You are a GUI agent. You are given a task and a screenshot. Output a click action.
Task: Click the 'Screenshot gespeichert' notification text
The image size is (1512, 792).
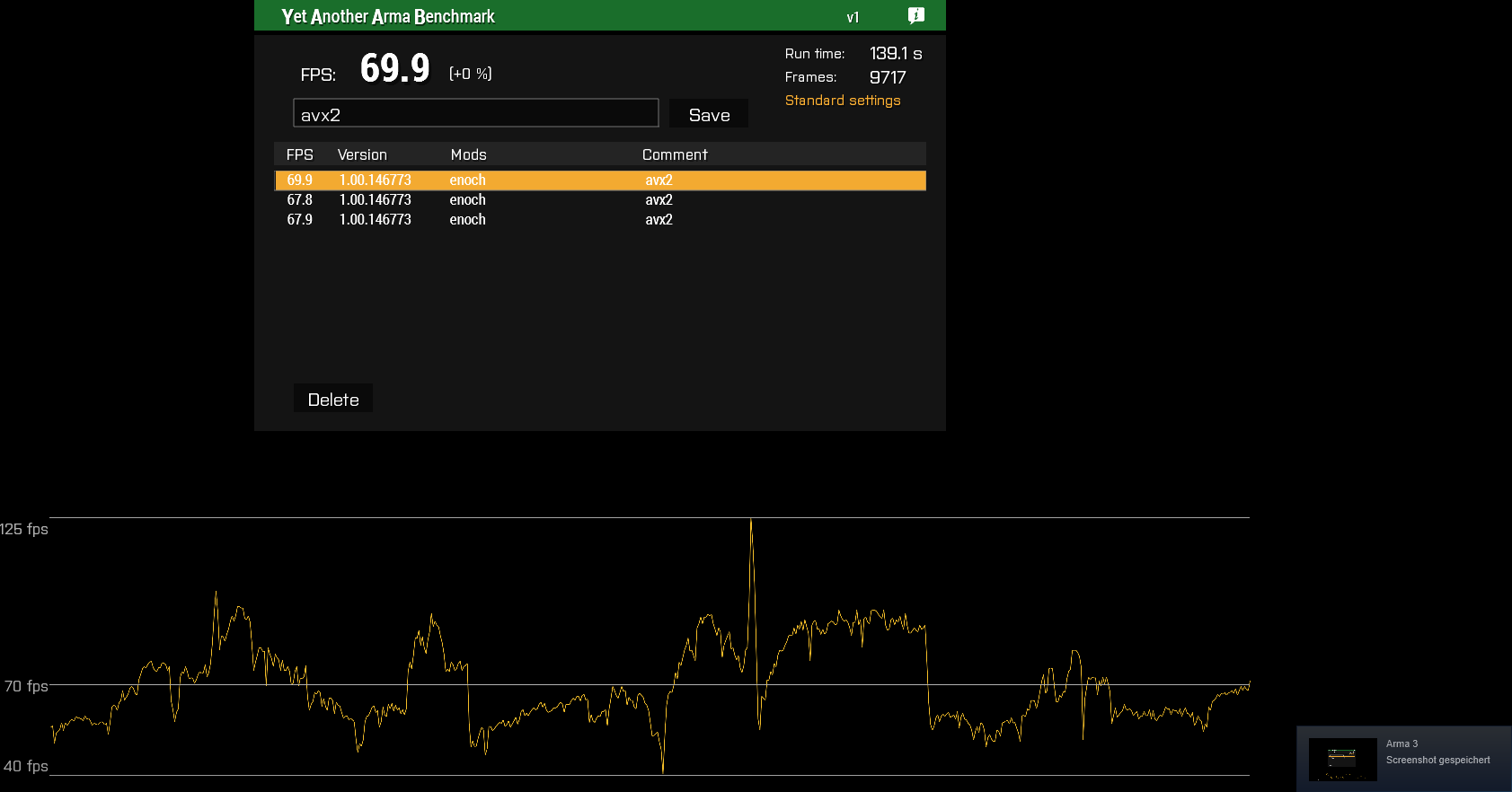coord(1437,760)
